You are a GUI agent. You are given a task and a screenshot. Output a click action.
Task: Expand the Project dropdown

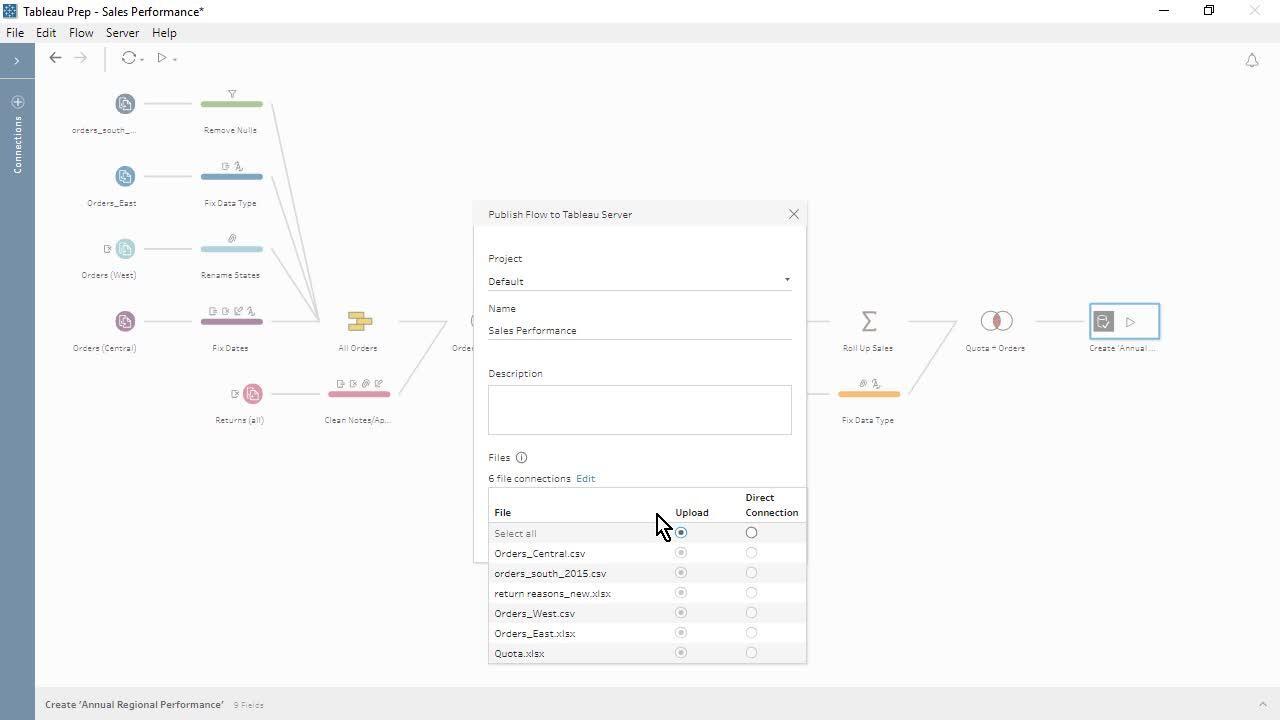[786, 281]
